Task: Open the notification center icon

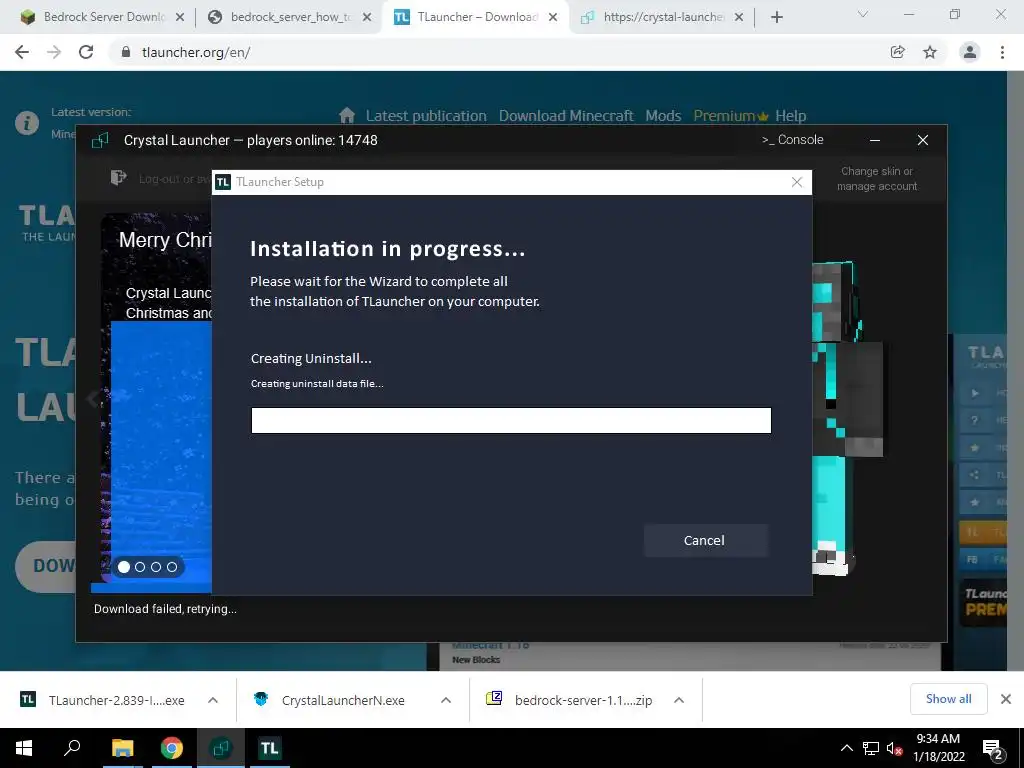Action: [993, 750]
